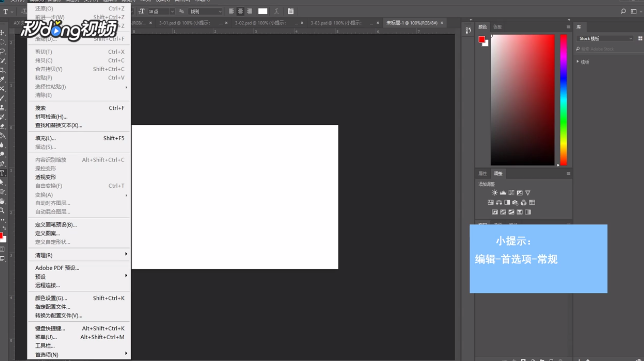The height and width of the screenshot is (361, 644).
Task: Open the Adjustments panel options menu
Action: click(568, 174)
